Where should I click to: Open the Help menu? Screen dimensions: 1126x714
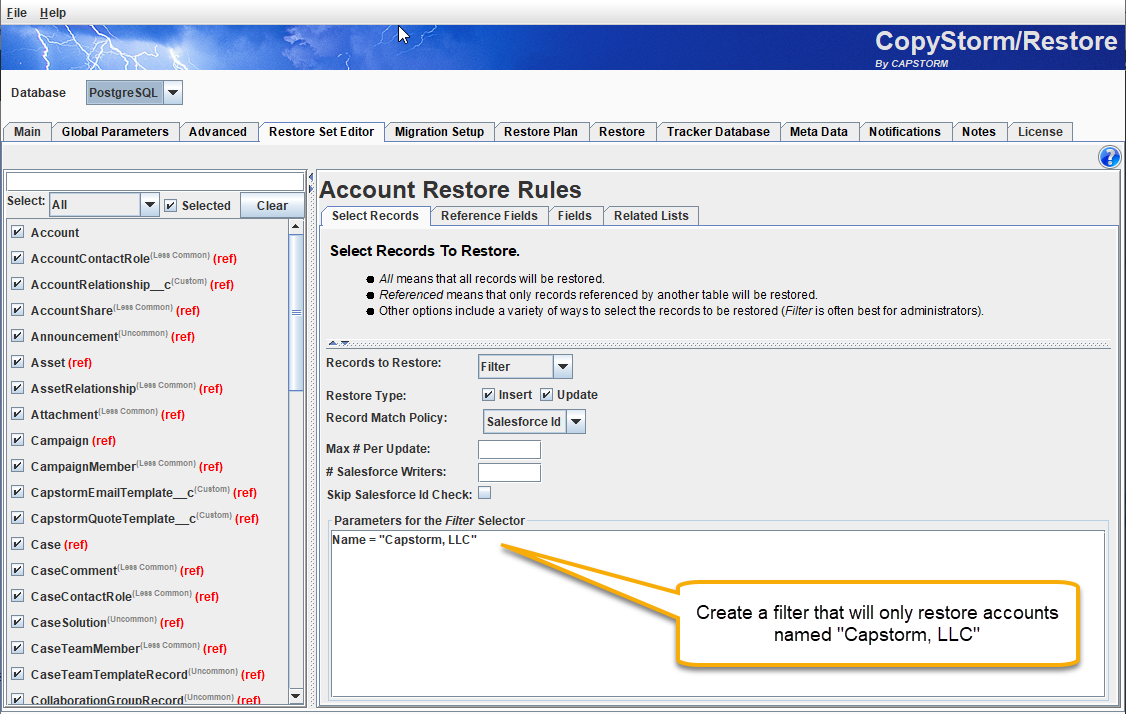tap(52, 12)
